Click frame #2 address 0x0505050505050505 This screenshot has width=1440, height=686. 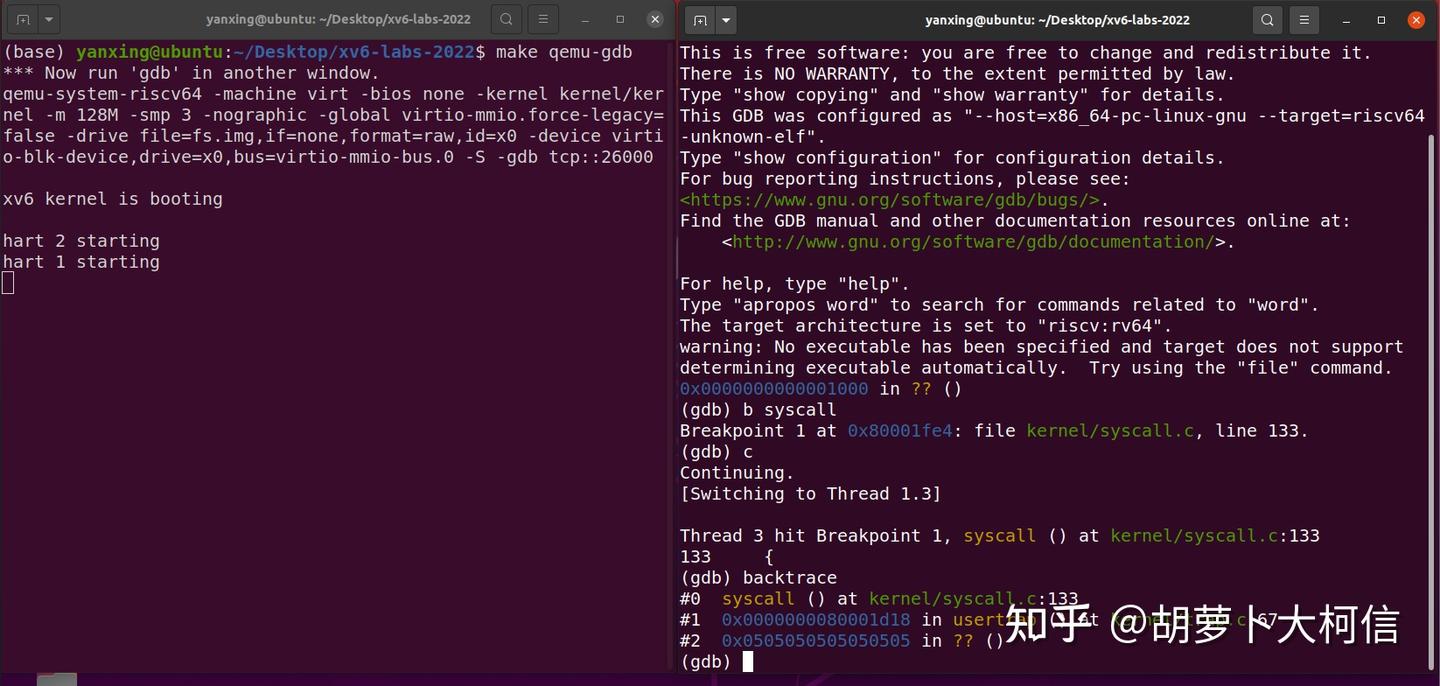815,640
